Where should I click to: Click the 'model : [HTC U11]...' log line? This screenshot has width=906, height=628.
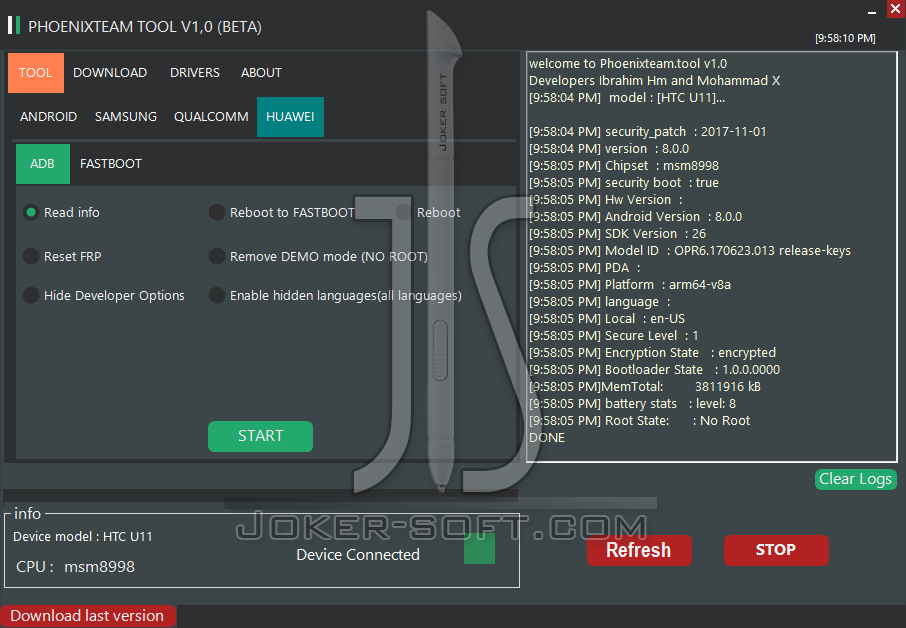(627, 98)
